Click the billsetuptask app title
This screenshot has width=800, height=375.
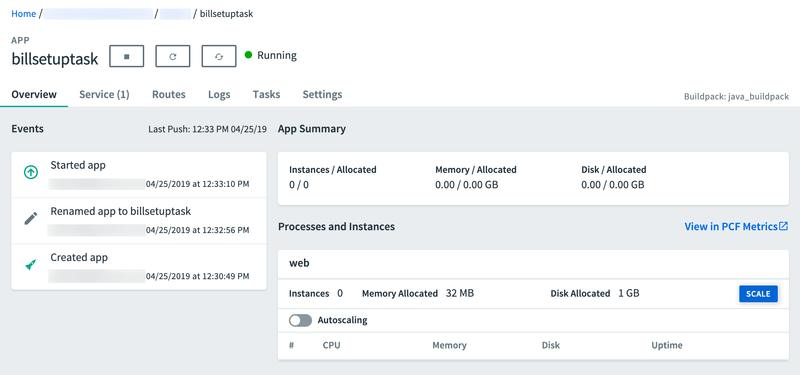point(55,59)
